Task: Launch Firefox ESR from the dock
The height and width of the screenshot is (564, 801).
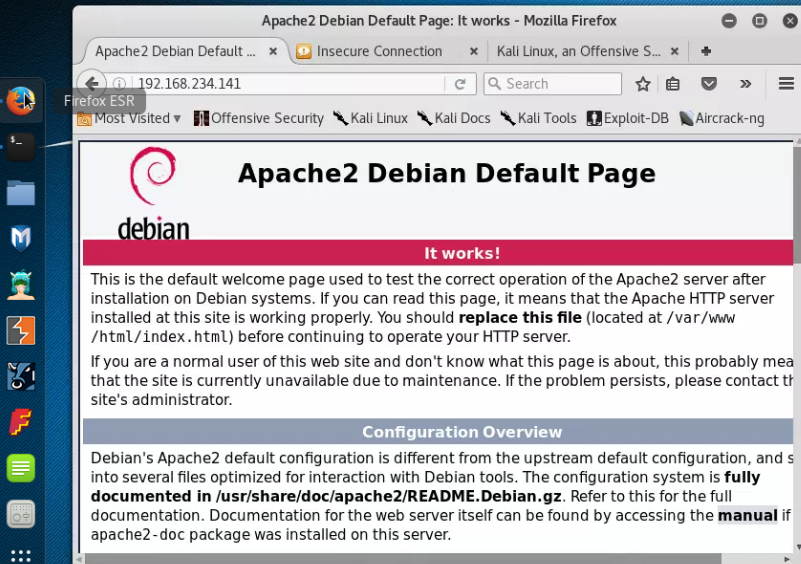Action: (21, 101)
